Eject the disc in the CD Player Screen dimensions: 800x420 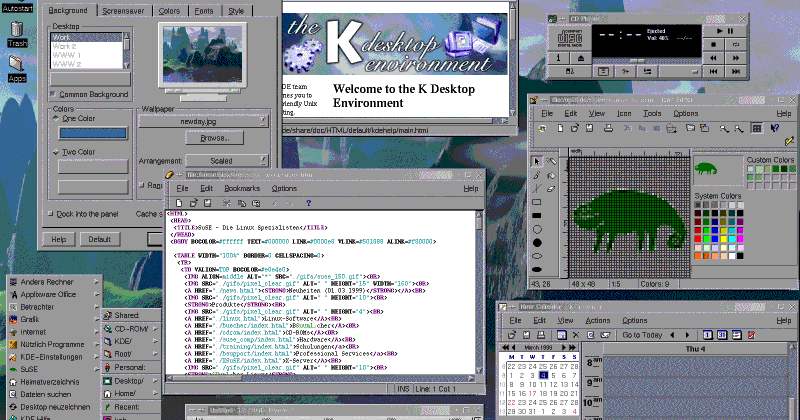[581, 58]
